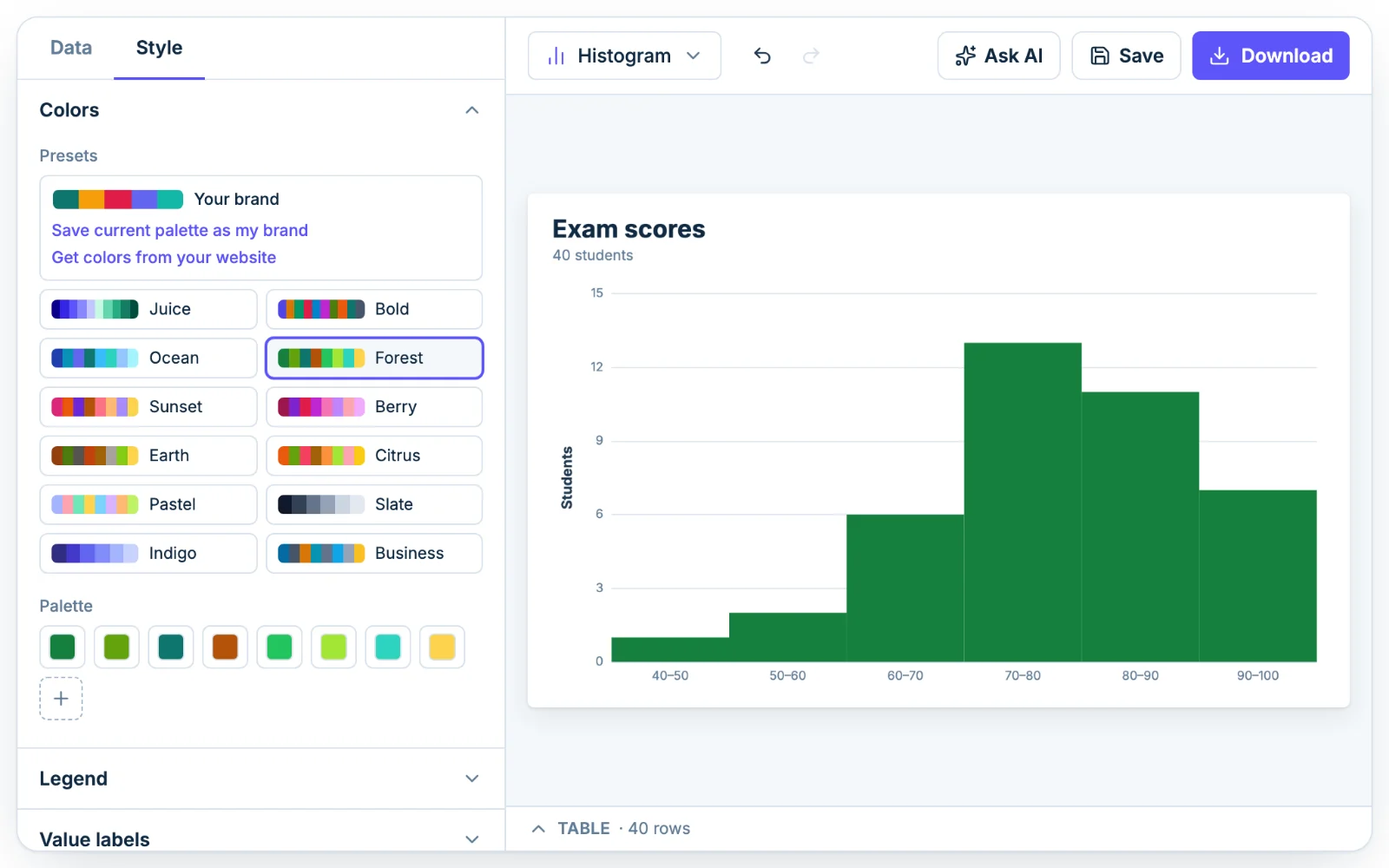Switch to the Data tab
The image size is (1389, 868).
(71, 48)
